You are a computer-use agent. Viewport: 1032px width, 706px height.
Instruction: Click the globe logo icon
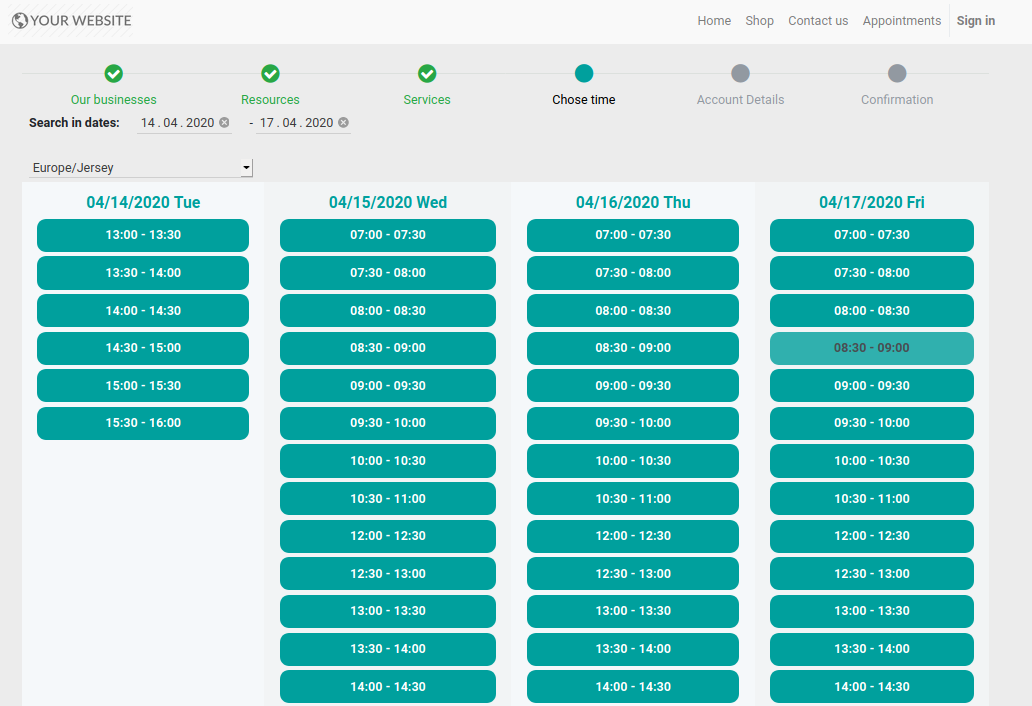point(20,21)
